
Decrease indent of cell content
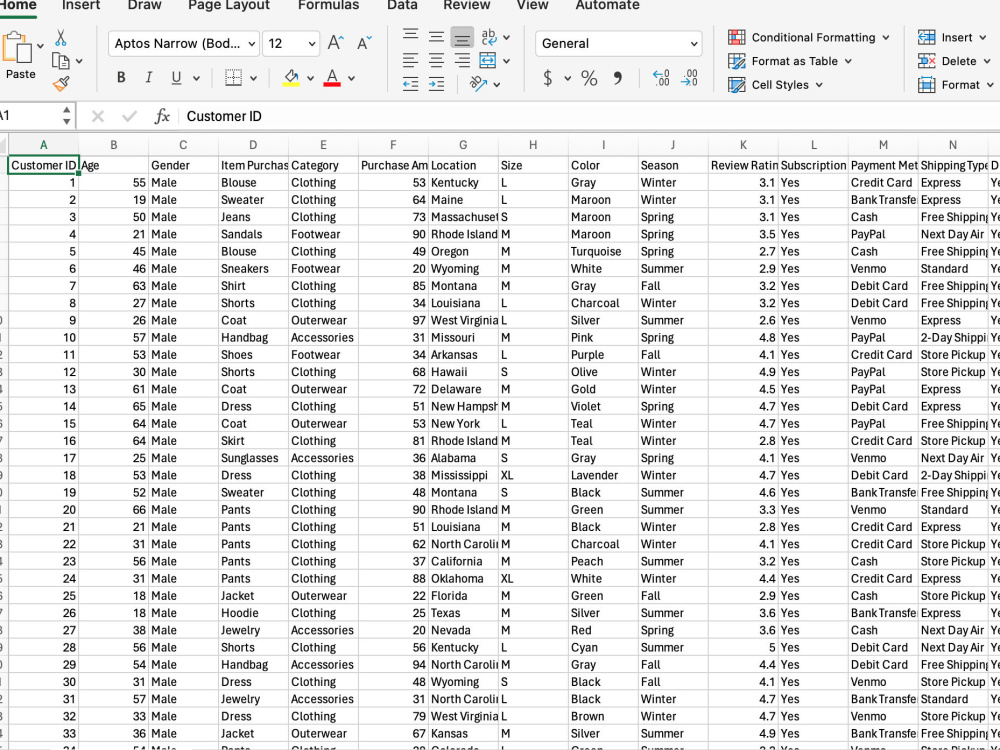[x=411, y=84]
